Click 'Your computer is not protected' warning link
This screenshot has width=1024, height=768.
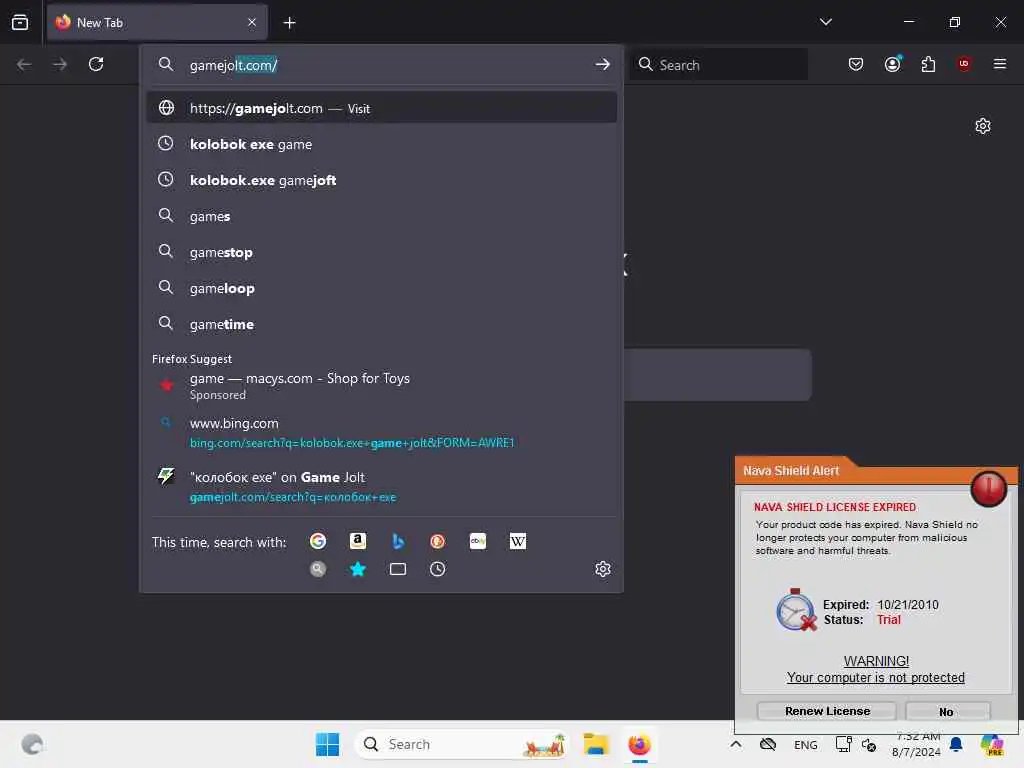[x=875, y=678]
